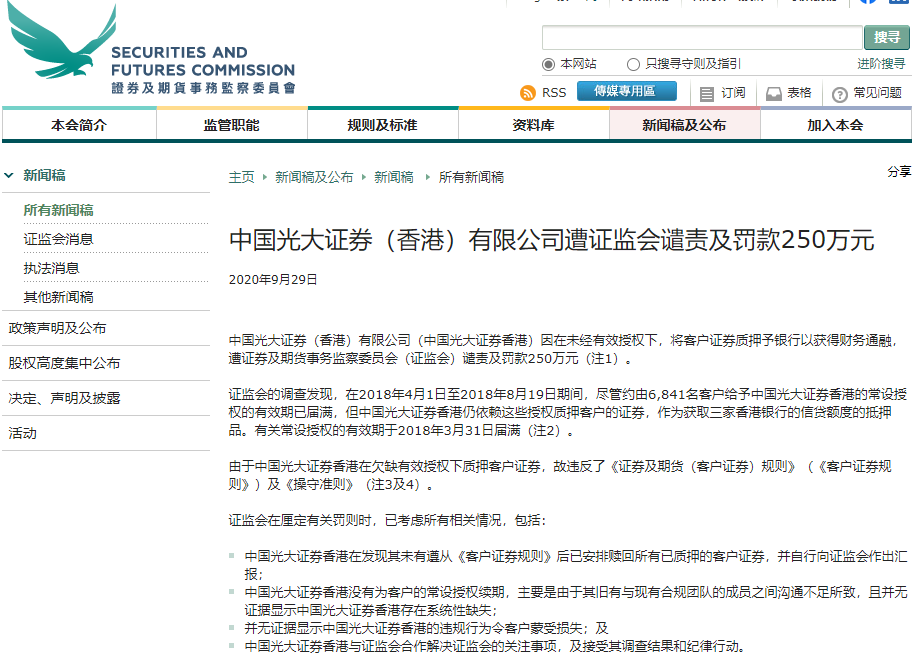Open the 规则及标准 menu

point(382,125)
